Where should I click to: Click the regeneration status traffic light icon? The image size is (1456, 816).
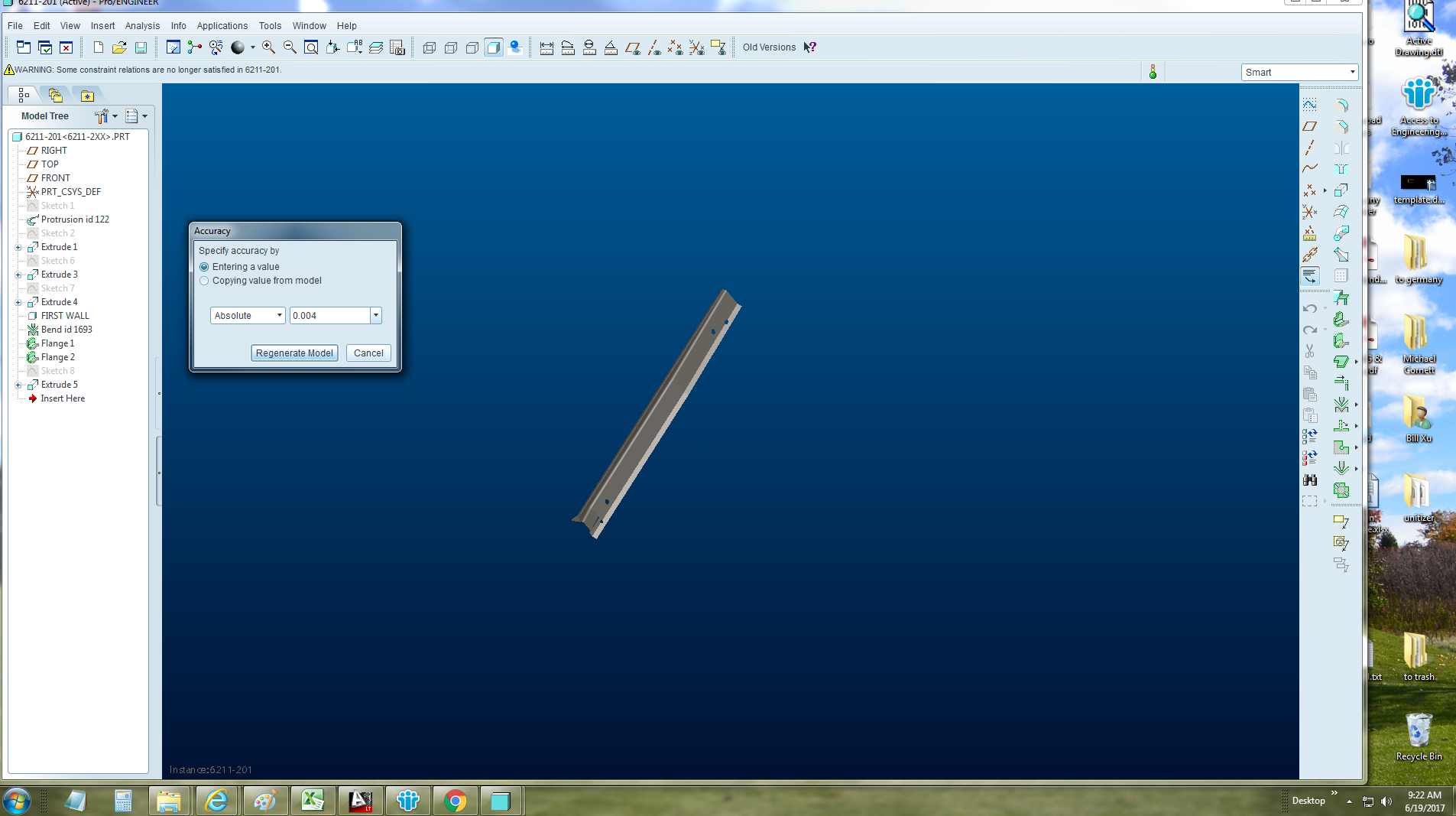click(x=1153, y=72)
